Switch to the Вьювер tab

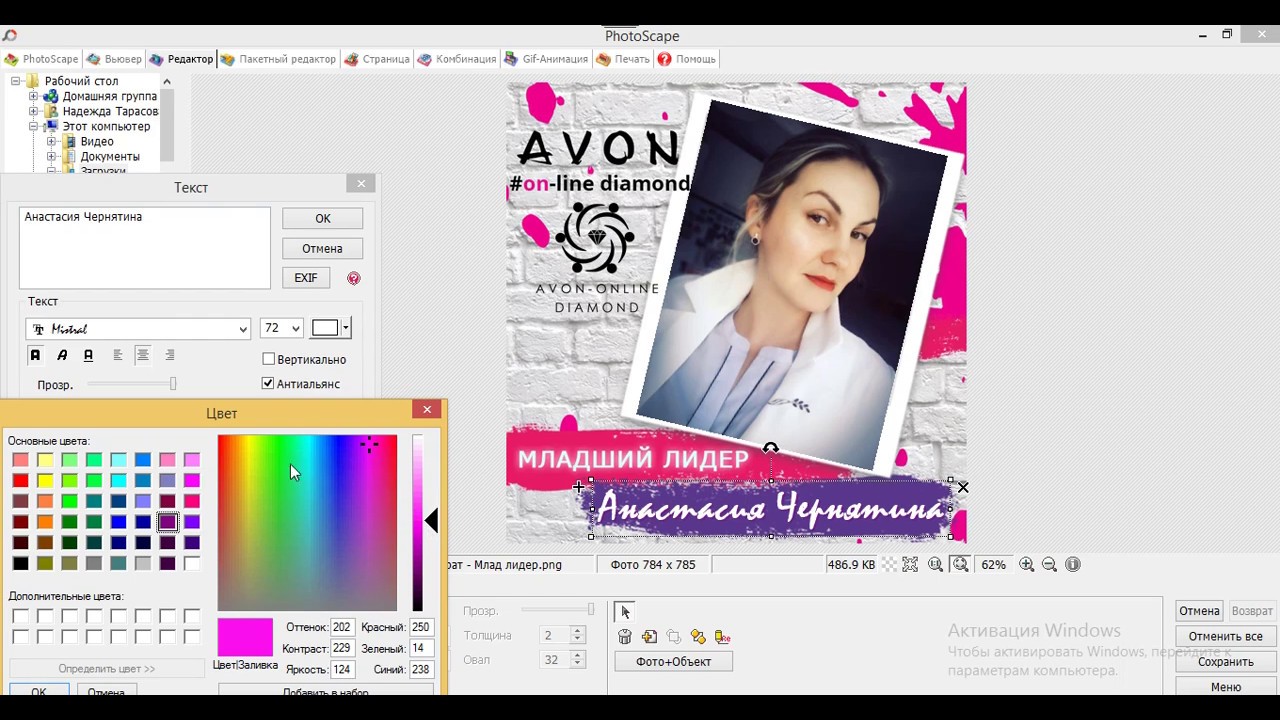coord(114,59)
